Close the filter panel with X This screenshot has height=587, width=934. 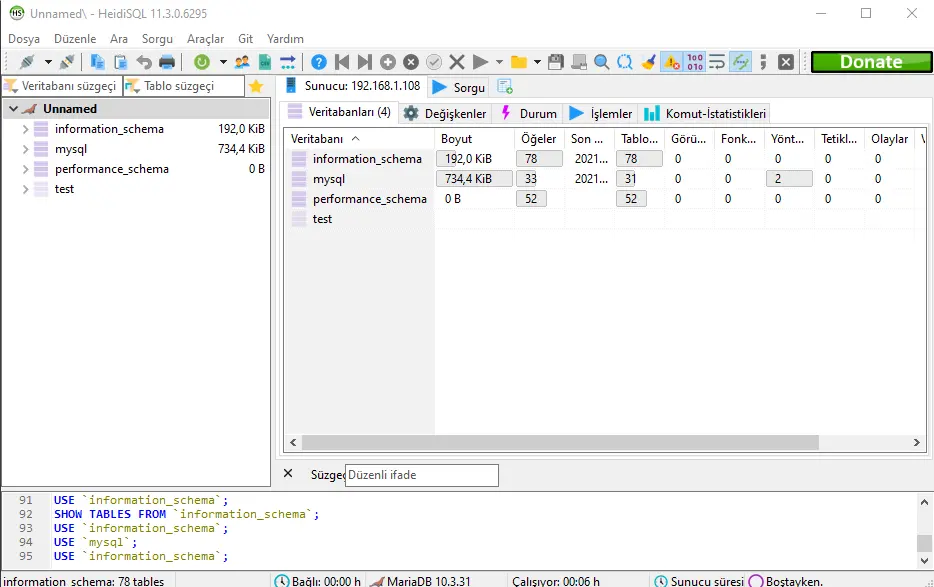[x=288, y=473]
